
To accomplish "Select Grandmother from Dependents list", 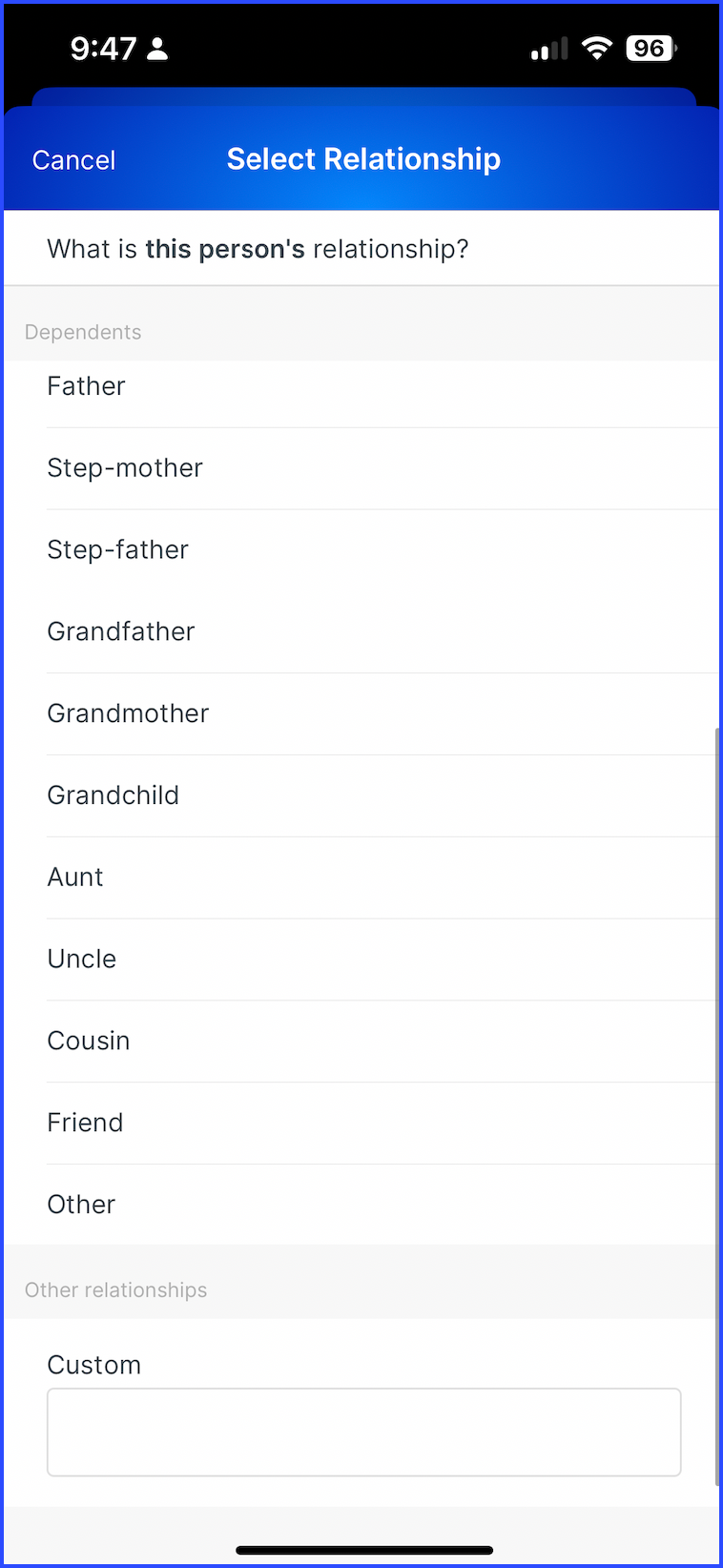I will point(362,714).
